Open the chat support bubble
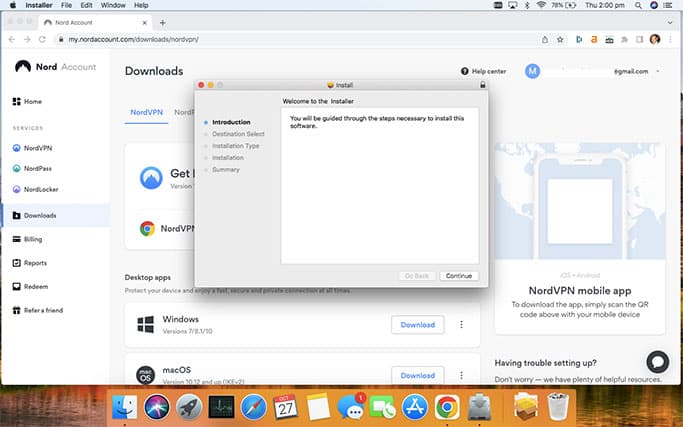Viewport: 683px width, 427px height. (658, 362)
